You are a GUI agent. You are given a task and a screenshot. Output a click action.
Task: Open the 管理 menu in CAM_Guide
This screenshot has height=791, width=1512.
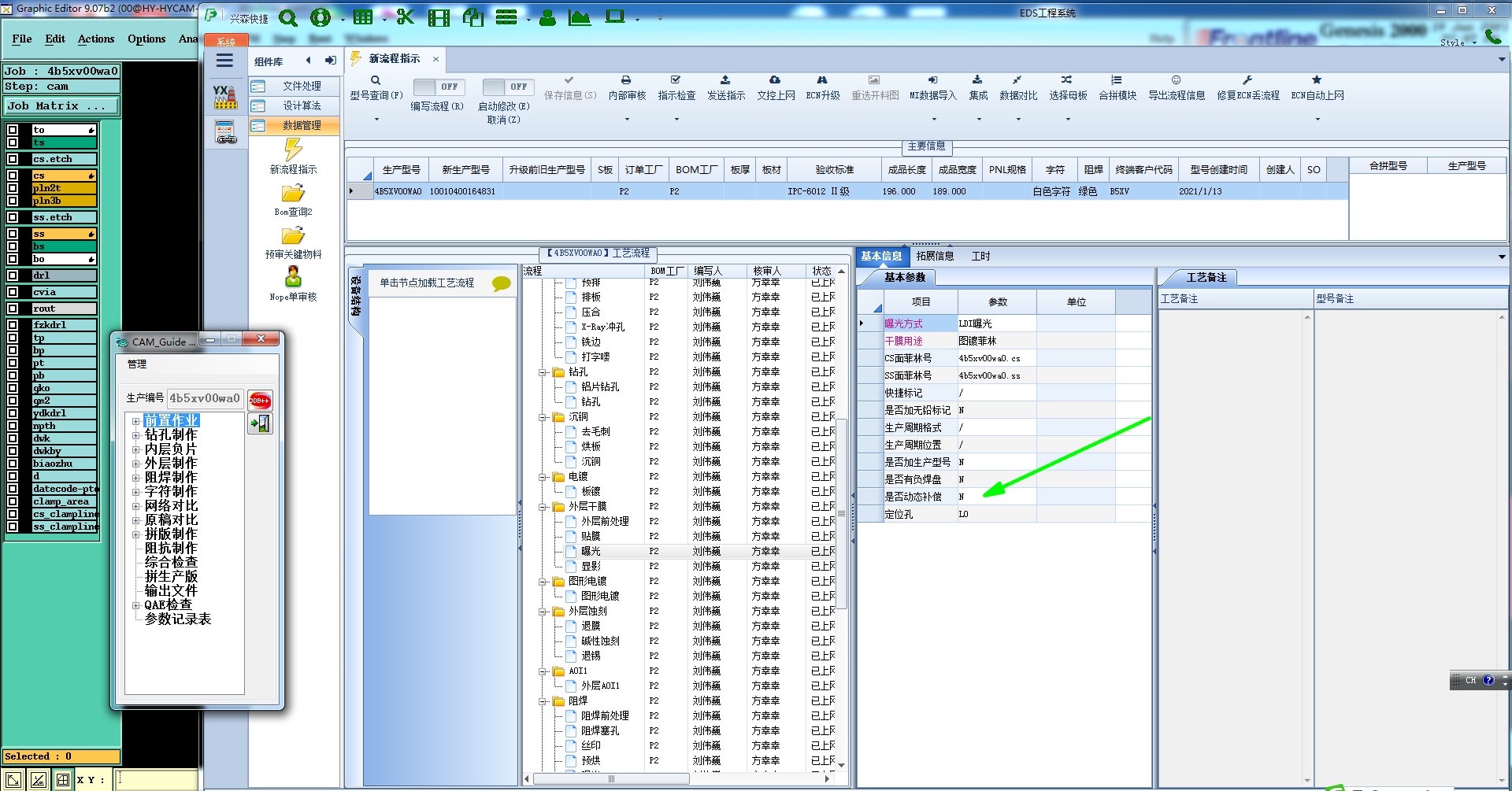tap(137, 364)
